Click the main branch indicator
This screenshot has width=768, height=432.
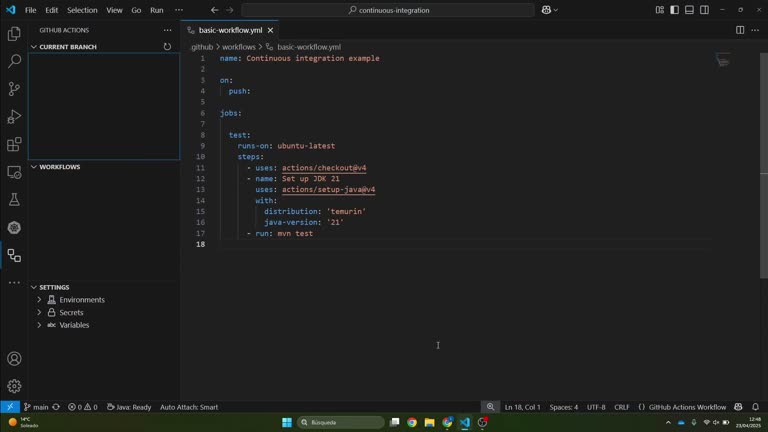click(x=36, y=407)
